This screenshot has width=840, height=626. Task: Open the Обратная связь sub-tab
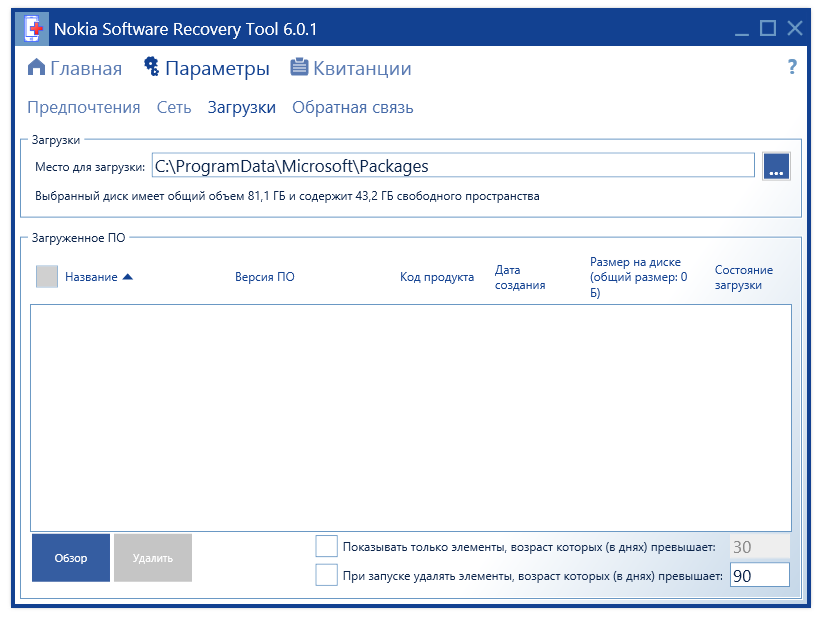(352, 108)
